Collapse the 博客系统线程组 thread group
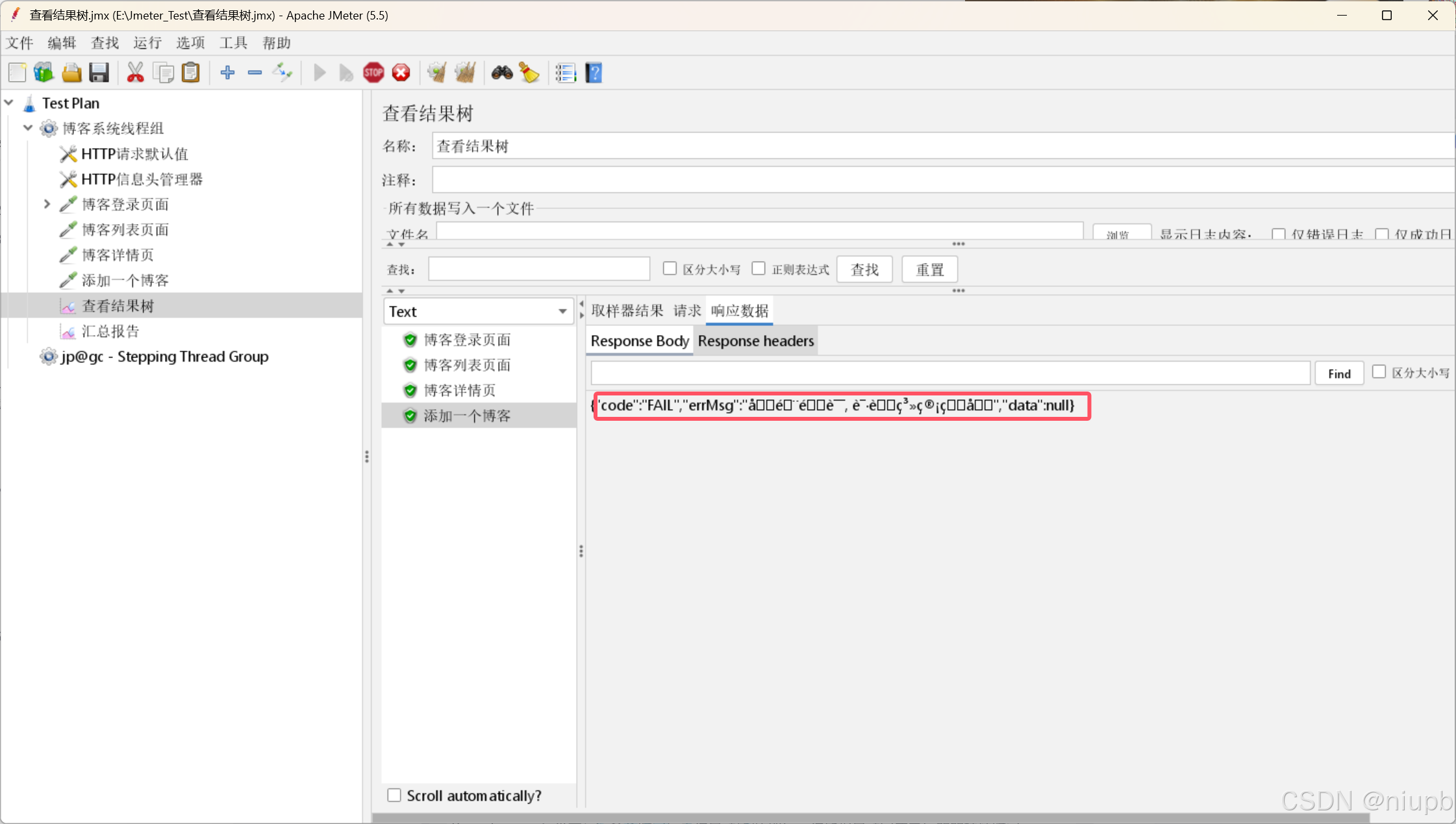Screen dimensions: 1456x824 [x=28, y=128]
